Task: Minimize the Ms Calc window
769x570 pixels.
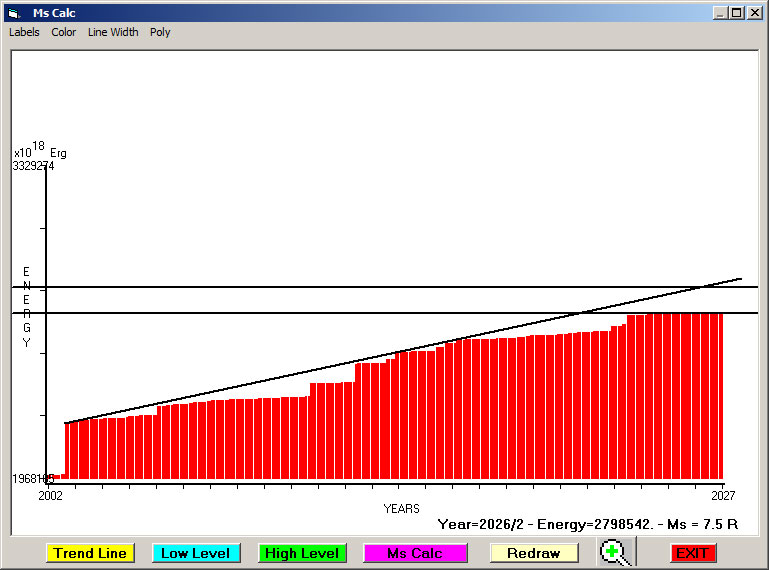Action: [720, 13]
